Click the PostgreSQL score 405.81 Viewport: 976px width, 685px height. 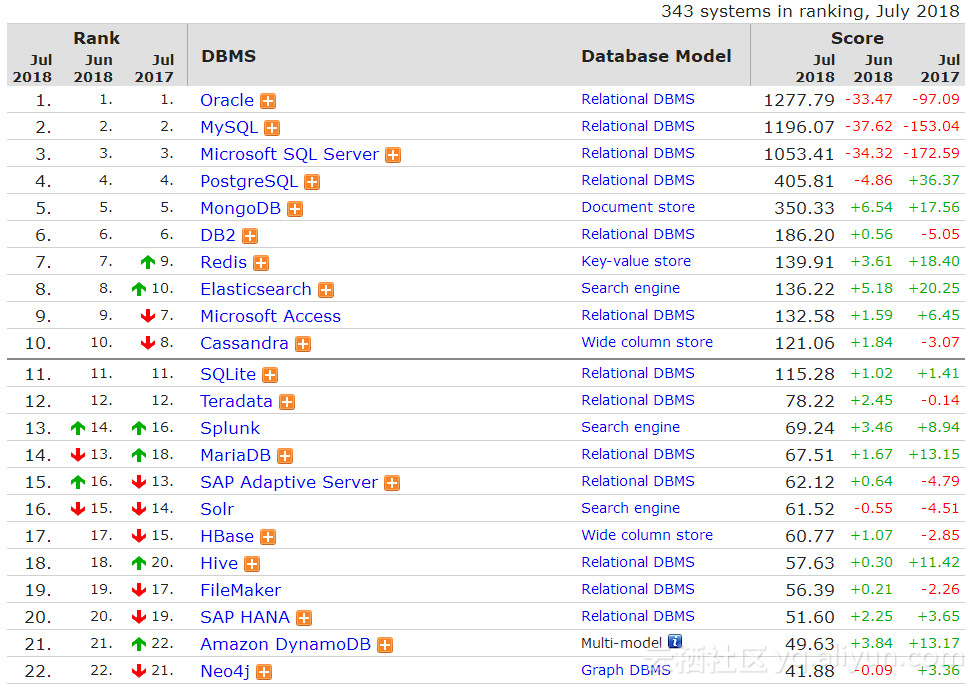pos(804,181)
